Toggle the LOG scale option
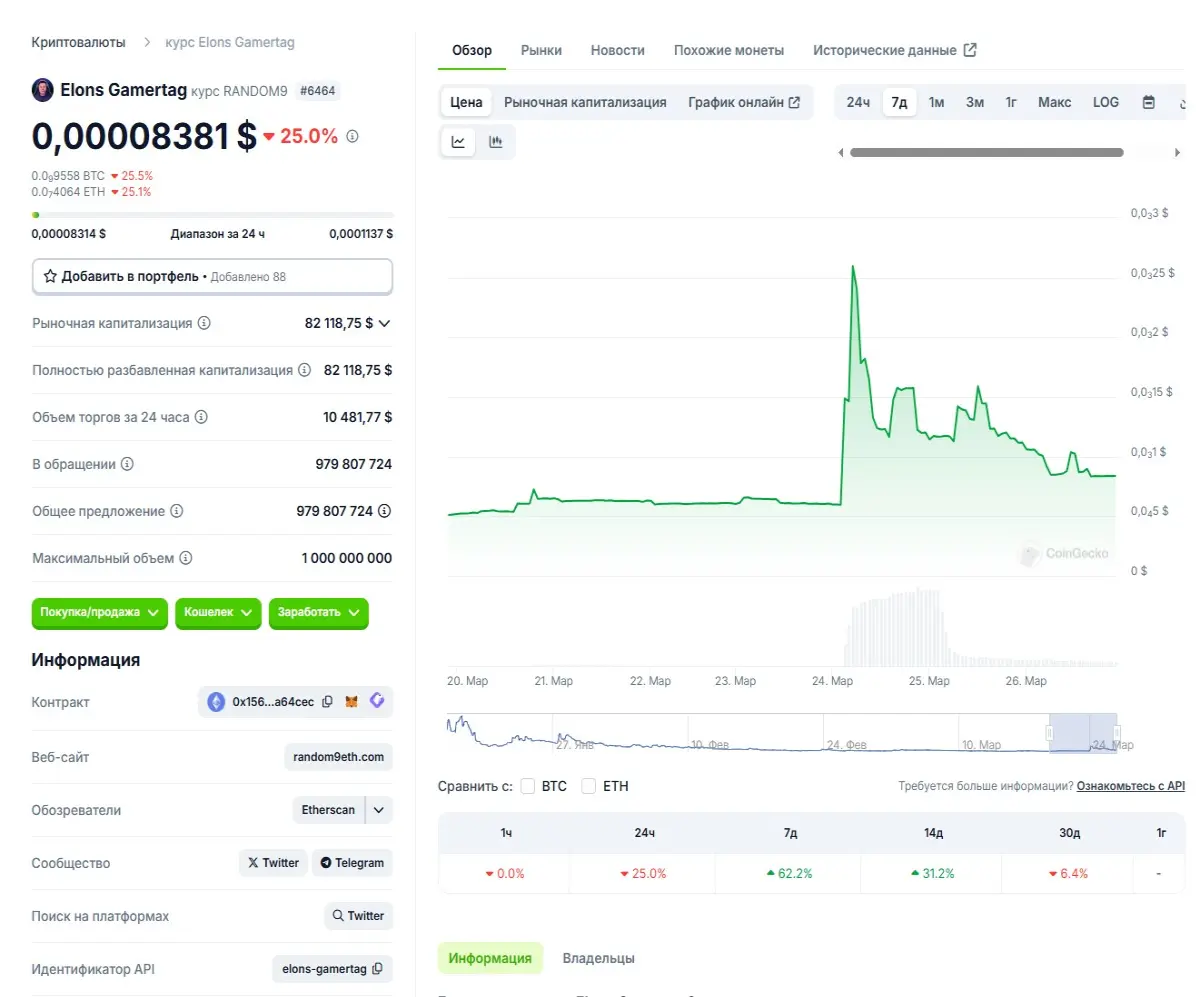This screenshot has width=1200, height=997. pyautogui.click(x=1106, y=102)
